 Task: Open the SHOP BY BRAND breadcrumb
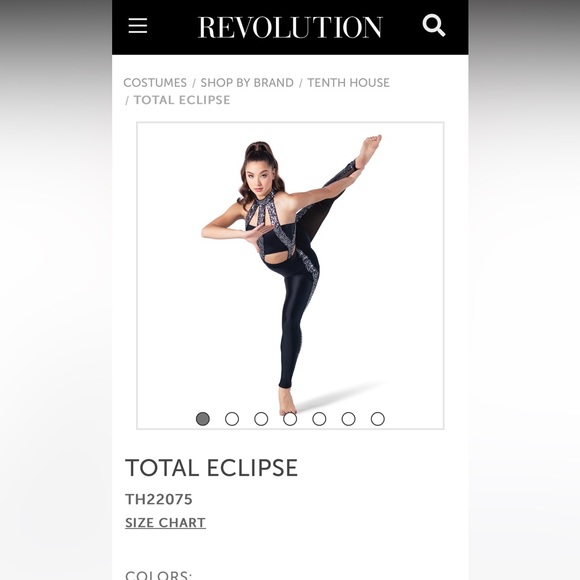247,82
